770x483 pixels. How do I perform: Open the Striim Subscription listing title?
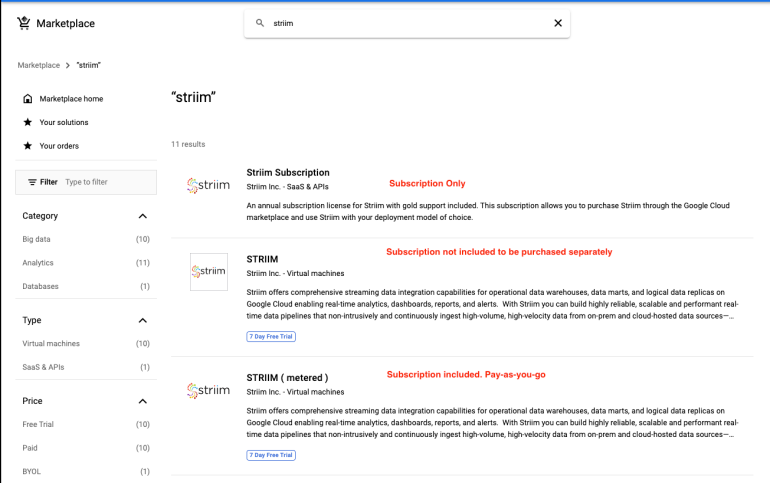288,172
